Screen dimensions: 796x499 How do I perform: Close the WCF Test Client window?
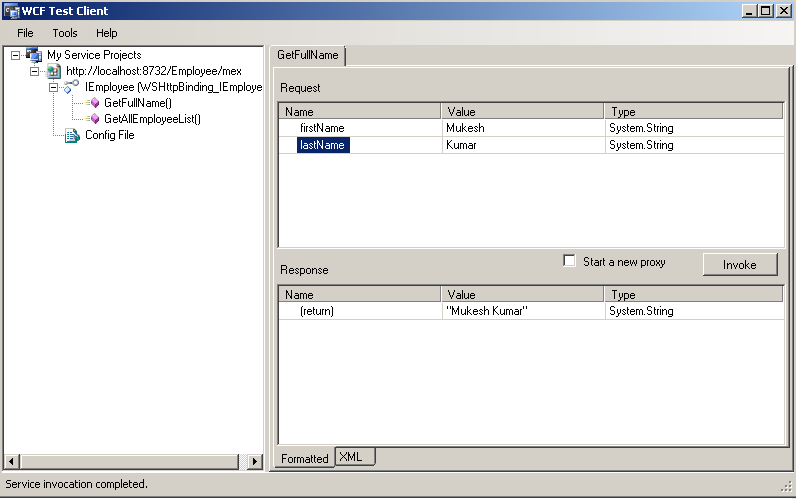pos(784,11)
